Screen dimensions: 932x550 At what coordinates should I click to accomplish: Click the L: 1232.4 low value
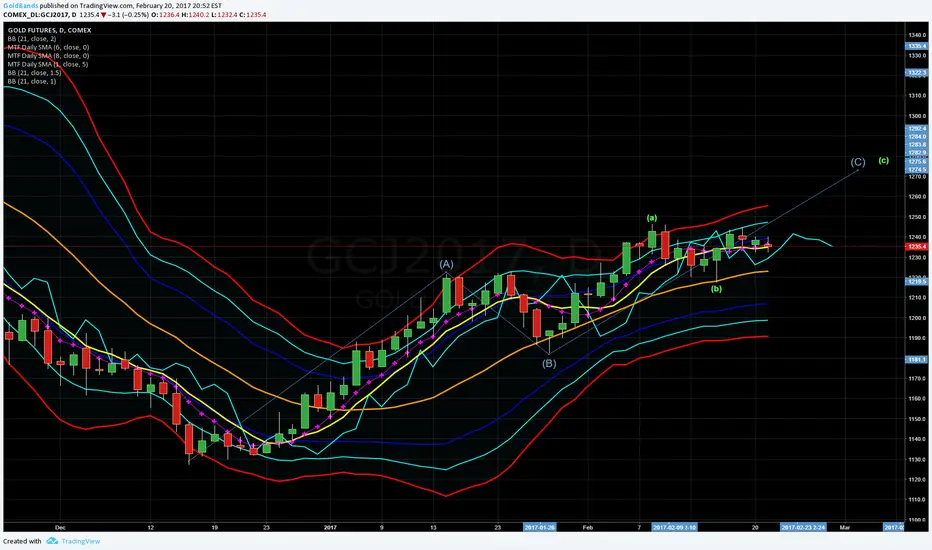point(224,14)
